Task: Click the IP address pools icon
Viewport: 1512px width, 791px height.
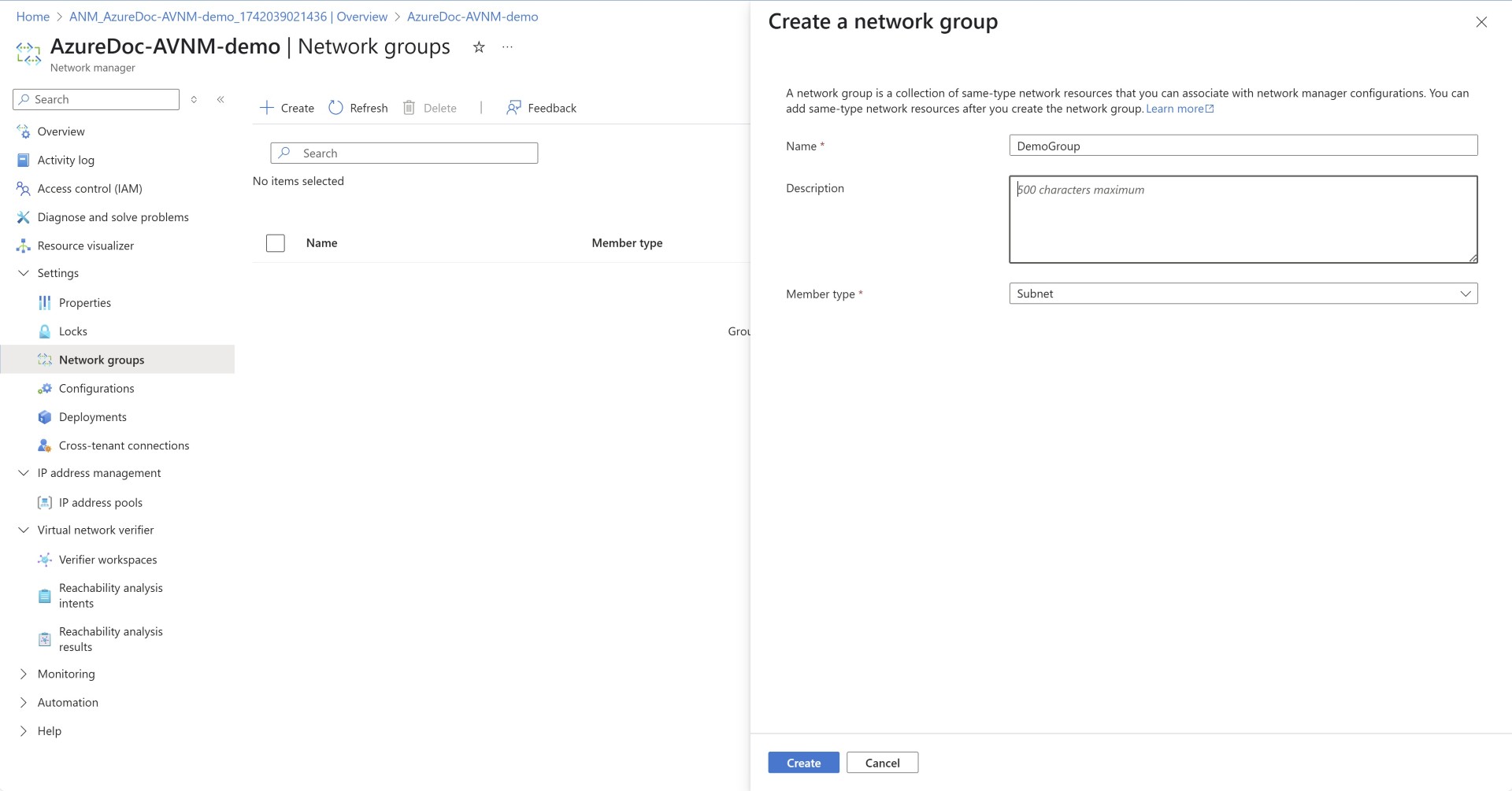Action: [45, 502]
